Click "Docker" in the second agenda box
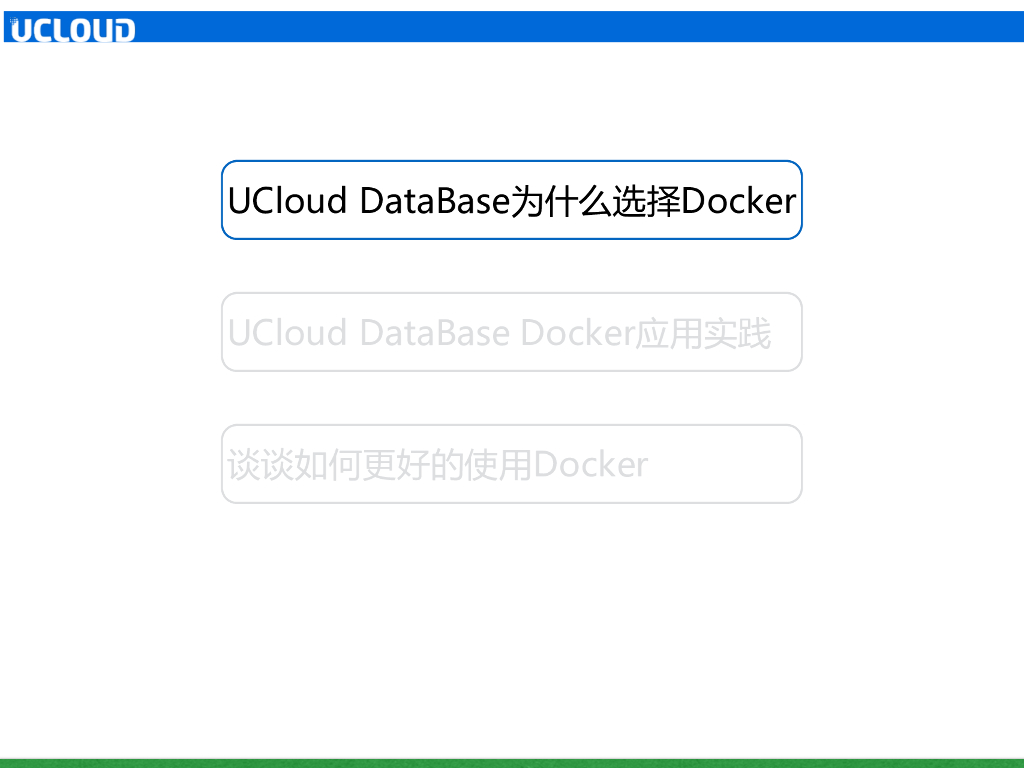1024x768 pixels. tap(578, 333)
